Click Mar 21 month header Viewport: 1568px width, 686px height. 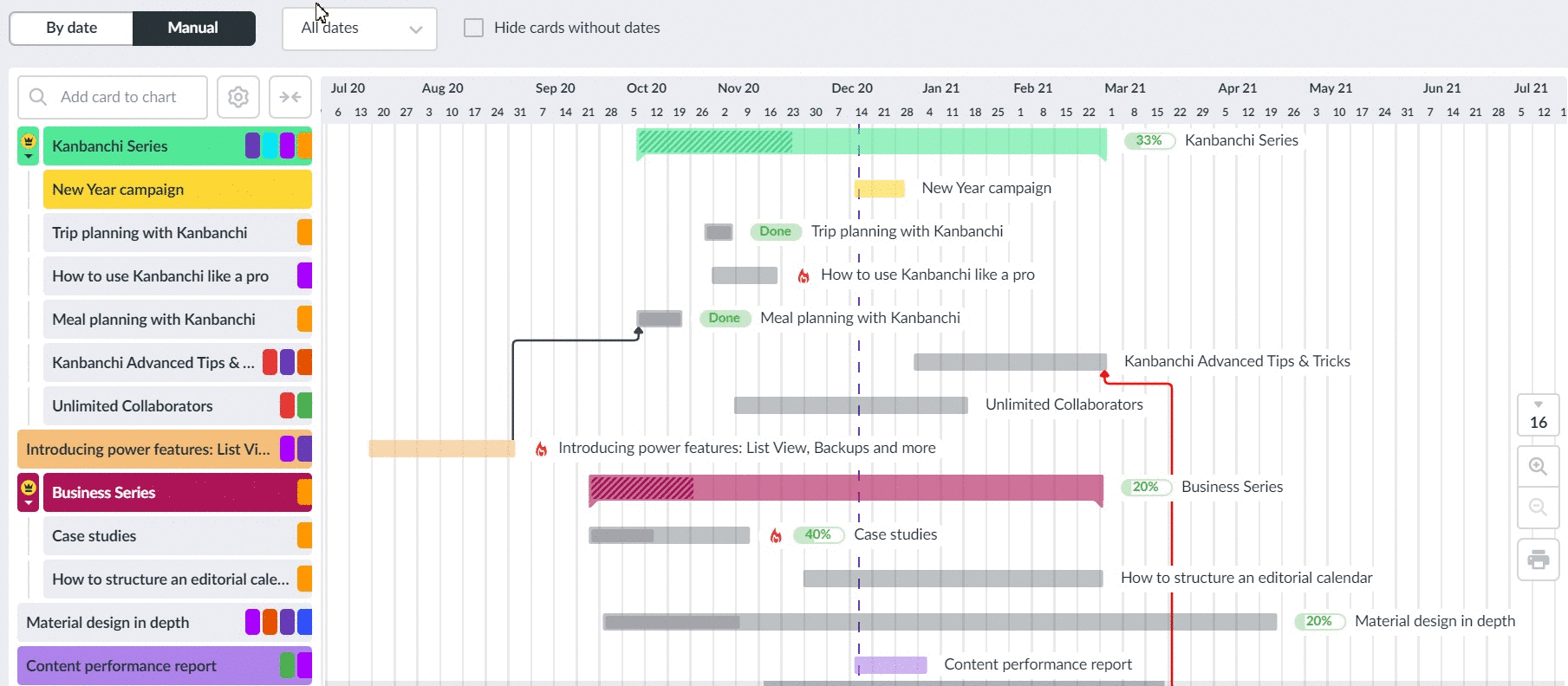1125,88
